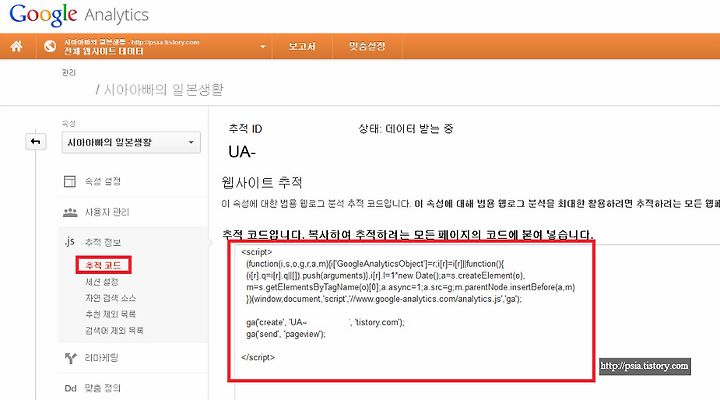Image resolution: width=720 pixels, height=400 pixels.
Task: Select 추적 코드 submenu item
Action: tap(103, 265)
